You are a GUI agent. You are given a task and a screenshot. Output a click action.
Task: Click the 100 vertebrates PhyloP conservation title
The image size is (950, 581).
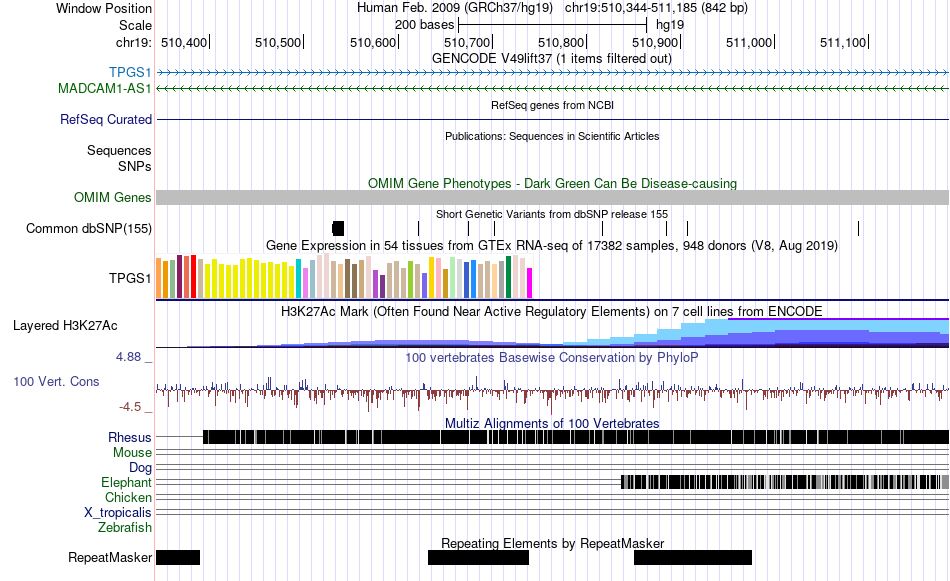click(x=552, y=357)
